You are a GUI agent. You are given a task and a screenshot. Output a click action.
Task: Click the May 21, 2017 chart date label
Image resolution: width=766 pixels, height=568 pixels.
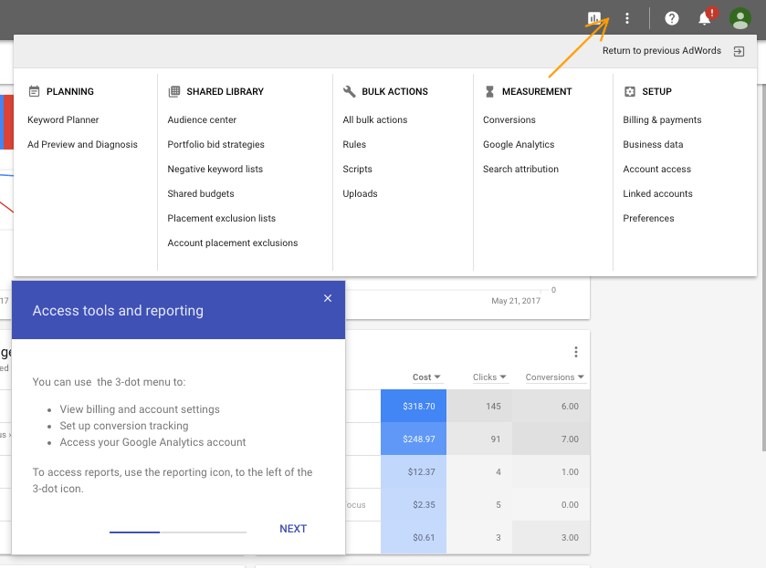[x=515, y=301]
